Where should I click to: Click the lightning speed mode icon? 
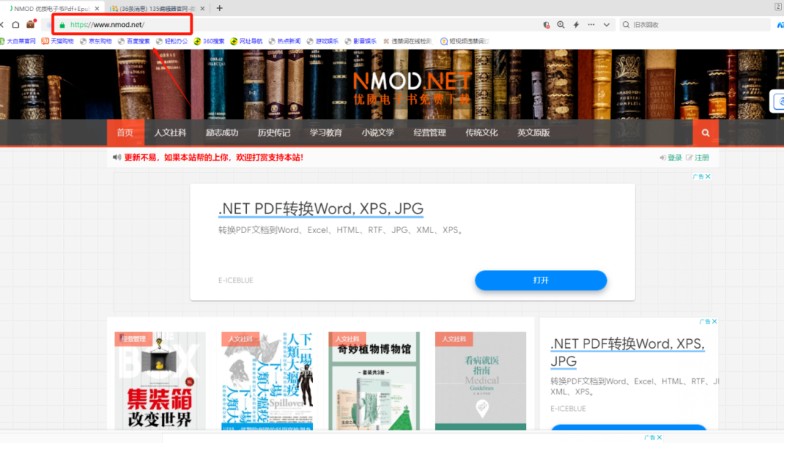pyautogui.click(x=576, y=24)
